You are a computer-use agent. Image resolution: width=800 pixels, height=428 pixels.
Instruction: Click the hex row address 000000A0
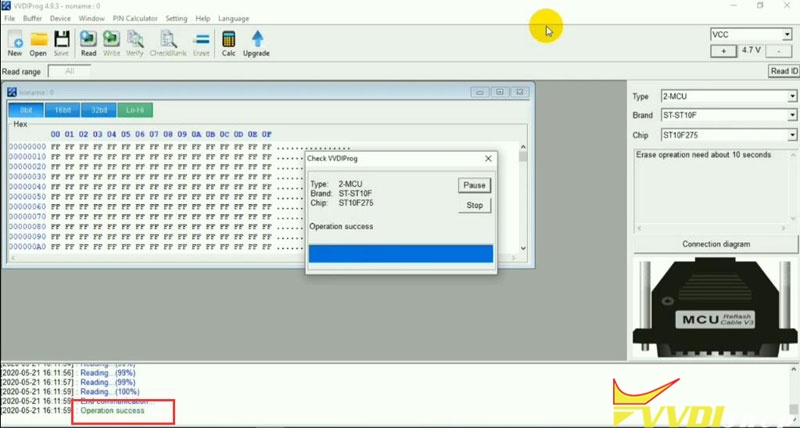click(x=28, y=247)
